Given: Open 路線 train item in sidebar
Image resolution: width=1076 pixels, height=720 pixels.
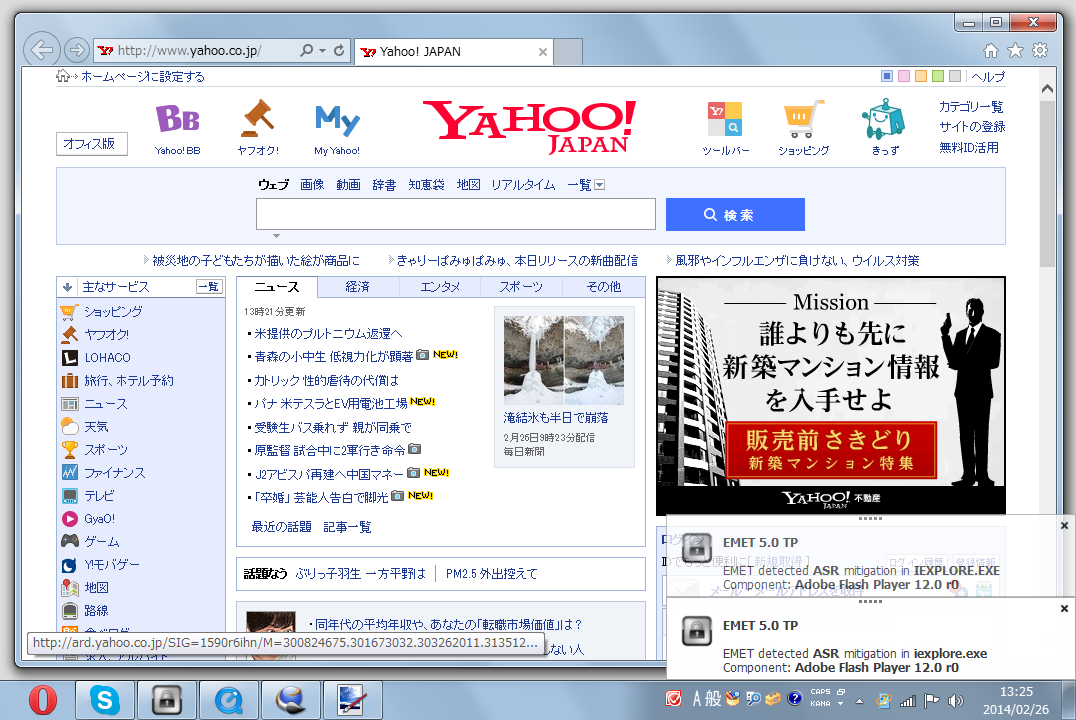Looking at the screenshot, I should coord(96,610).
